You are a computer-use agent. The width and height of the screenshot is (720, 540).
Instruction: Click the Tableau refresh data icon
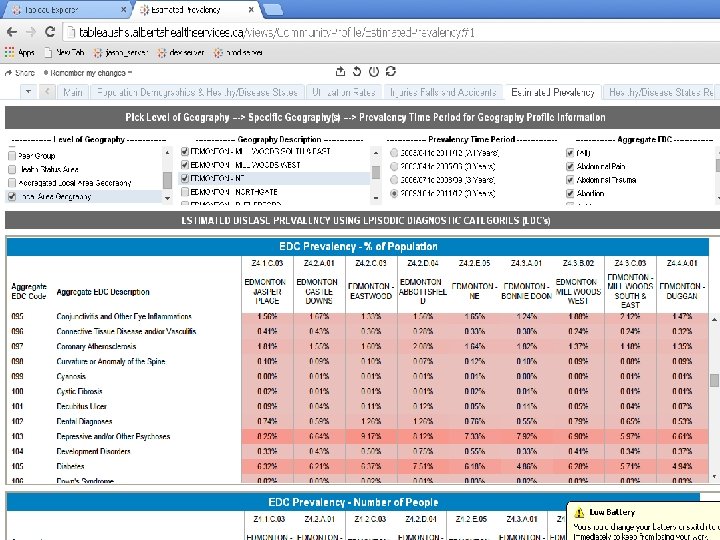tap(391, 71)
